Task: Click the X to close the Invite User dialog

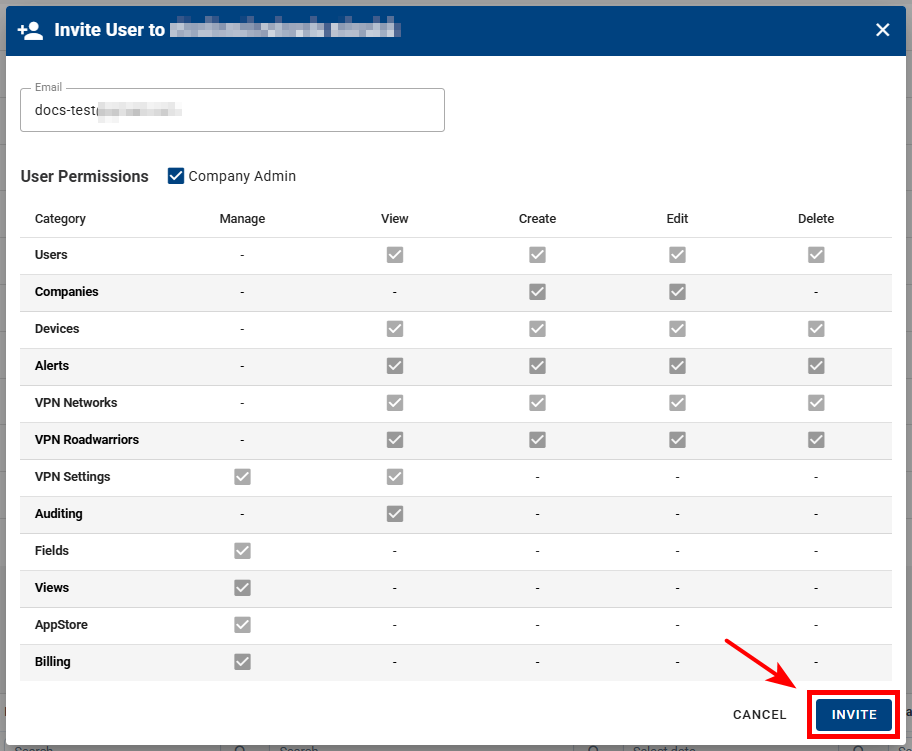Action: (883, 30)
